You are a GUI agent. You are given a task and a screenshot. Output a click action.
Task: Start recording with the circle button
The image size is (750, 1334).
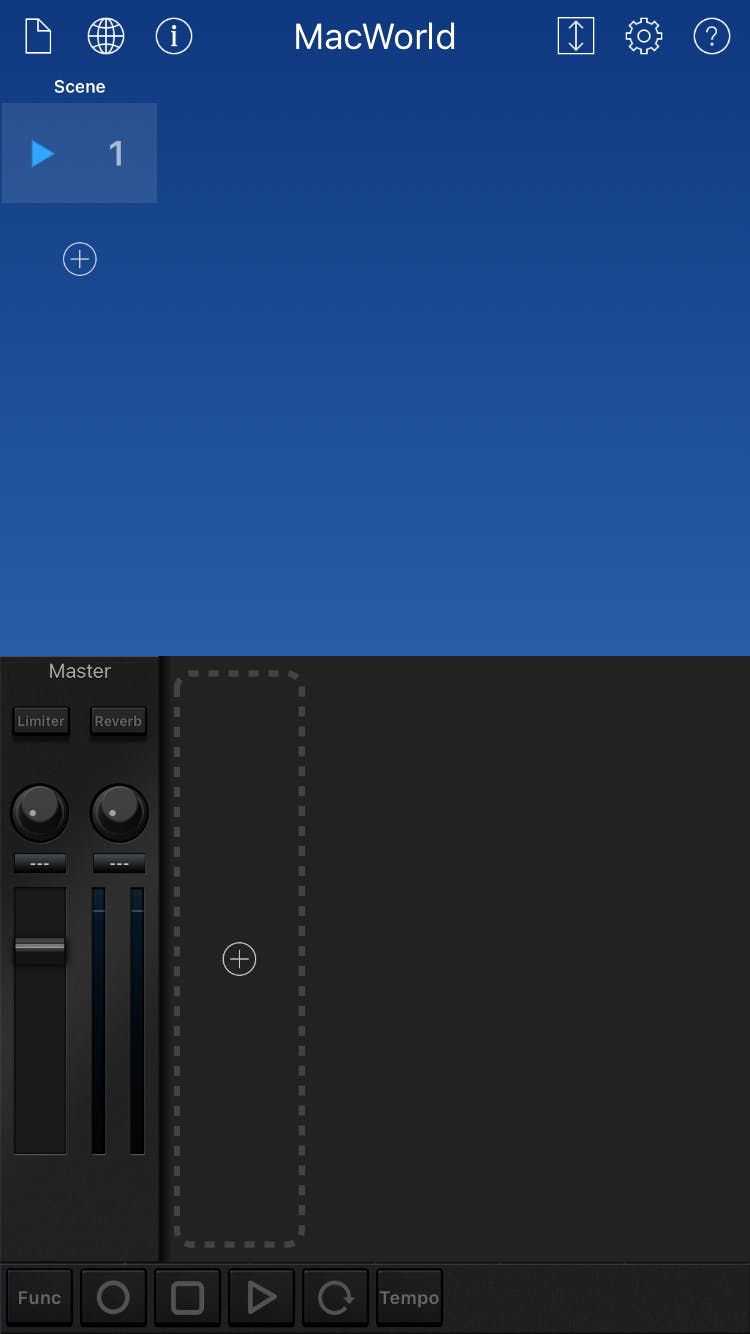tap(114, 1298)
